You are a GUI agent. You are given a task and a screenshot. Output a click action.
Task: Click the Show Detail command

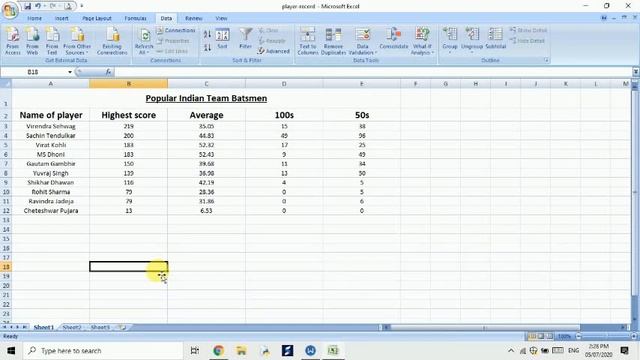[x=528, y=30]
